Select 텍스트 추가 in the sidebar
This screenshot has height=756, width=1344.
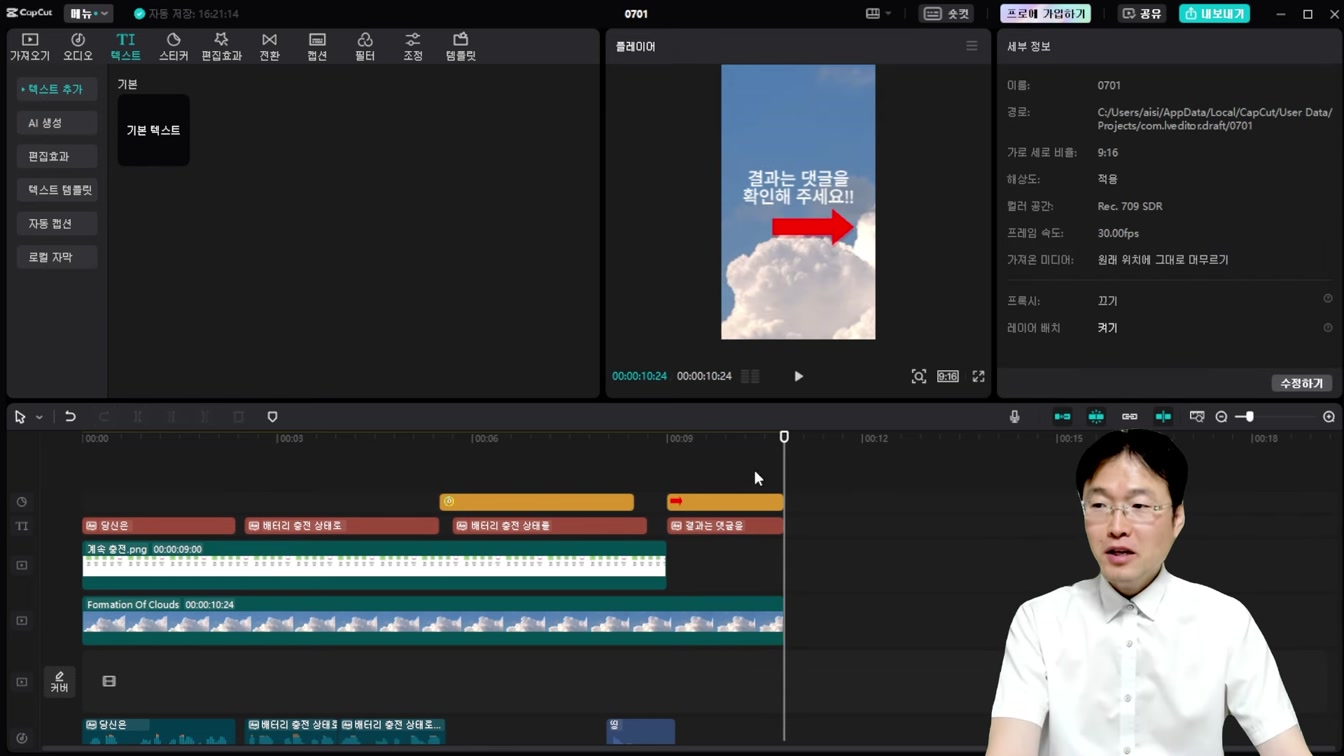pyautogui.click(x=56, y=89)
